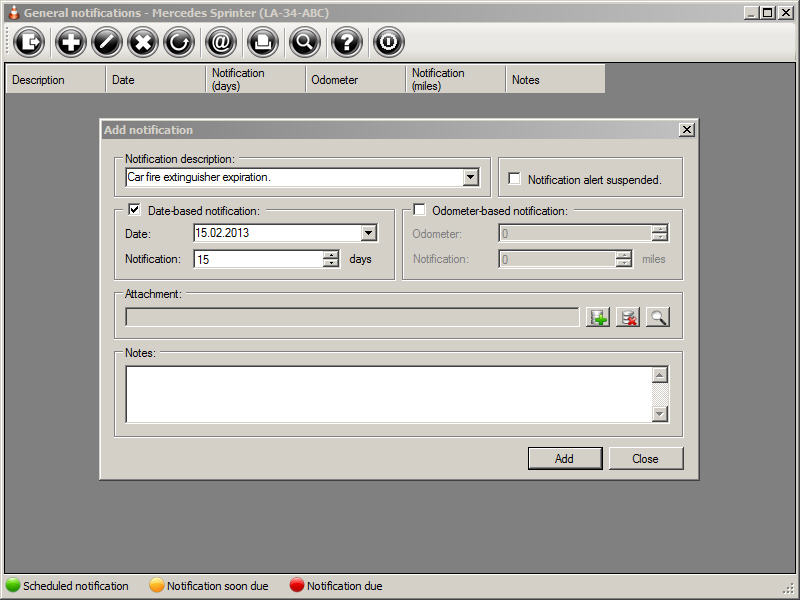Remove the attachment with the red X icon
Image resolution: width=800 pixels, height=600 pixels.
[628, 318]
